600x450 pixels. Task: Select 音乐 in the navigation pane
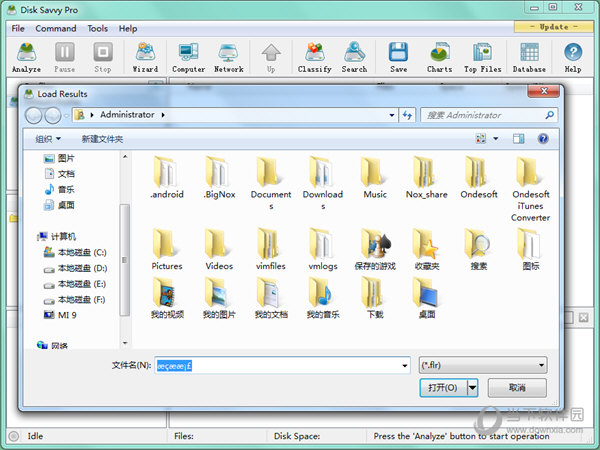coord(59,189)
